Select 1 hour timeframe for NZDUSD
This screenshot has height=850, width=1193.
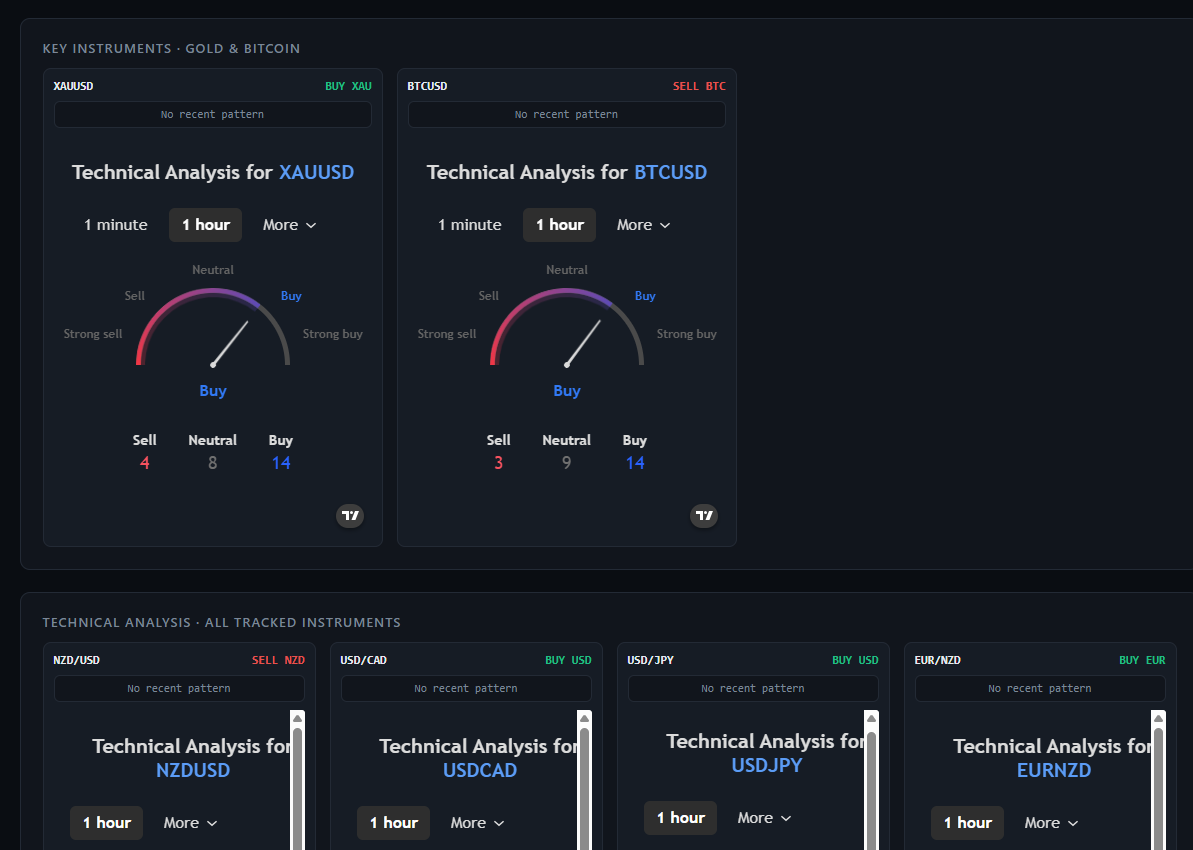pos(107,823)
